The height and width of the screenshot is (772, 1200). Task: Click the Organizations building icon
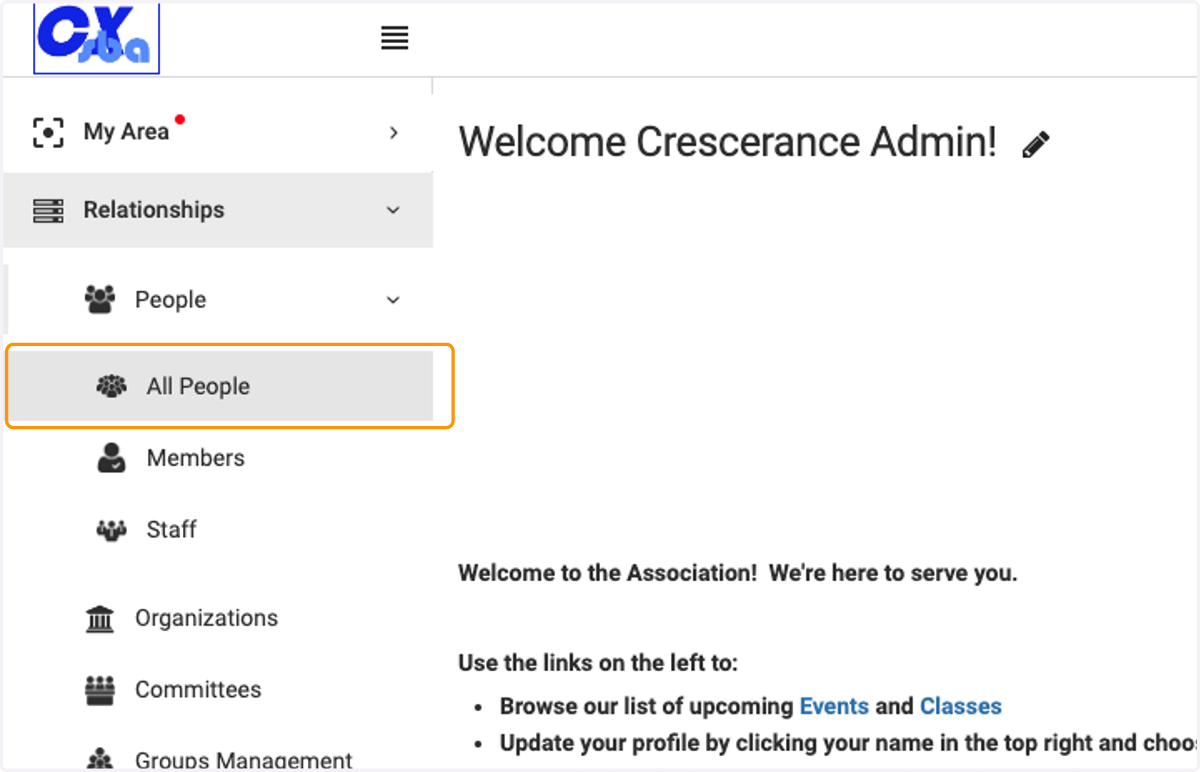[x=100, y=619]
